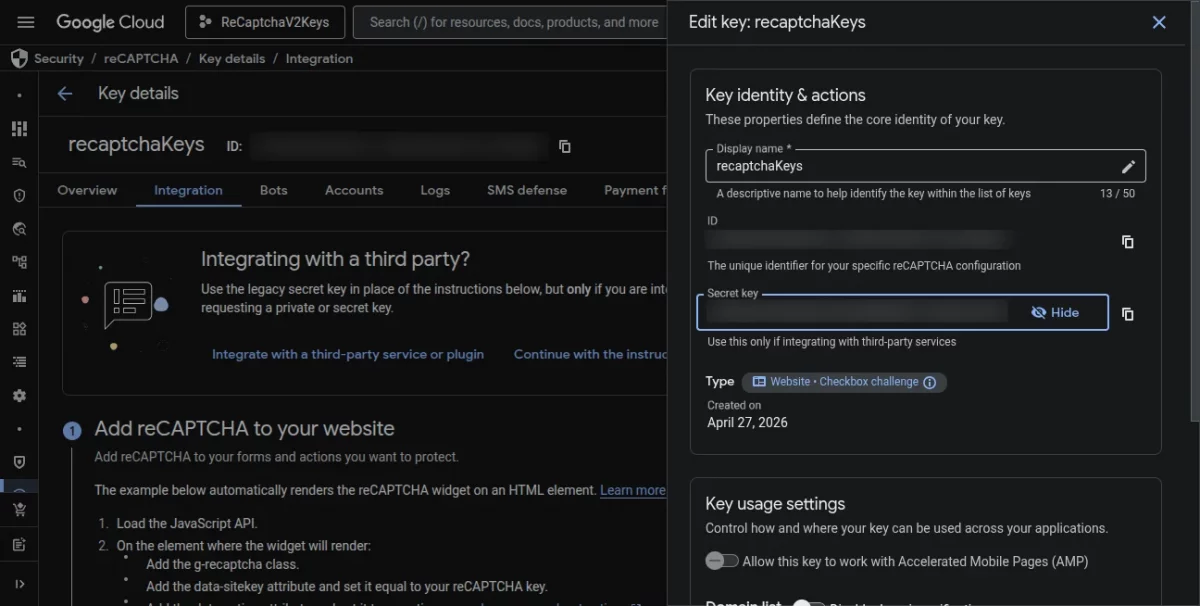Click the Key identity & actions heading
This screenshot has width=1200, height=606.
[x=785, y=95]
